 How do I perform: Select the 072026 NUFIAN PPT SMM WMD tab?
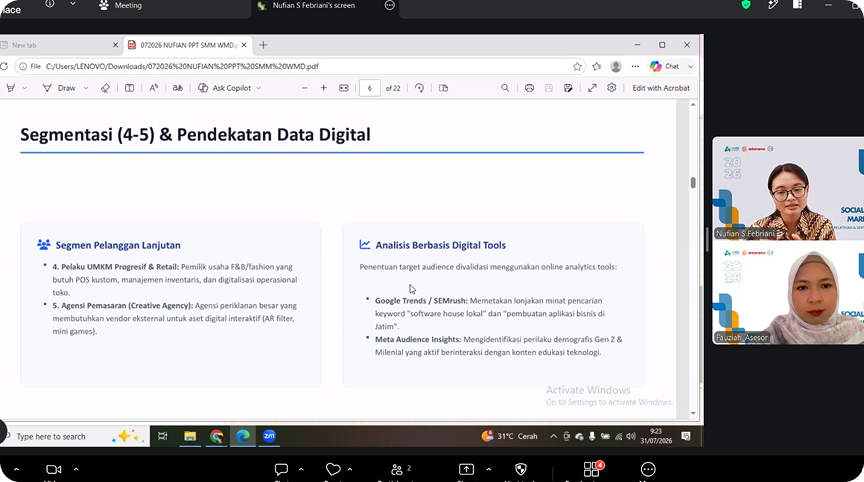(187, 45)
